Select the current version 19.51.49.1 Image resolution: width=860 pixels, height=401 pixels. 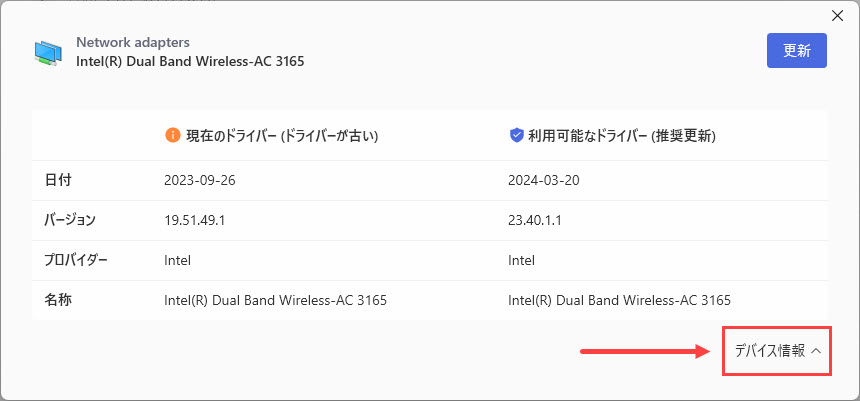(x=195, y=221)
